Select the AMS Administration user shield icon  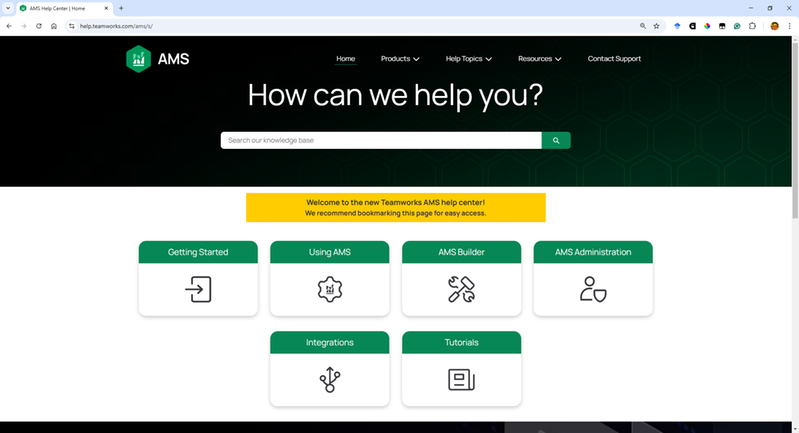pyautogui.click(x=593, y=289)
